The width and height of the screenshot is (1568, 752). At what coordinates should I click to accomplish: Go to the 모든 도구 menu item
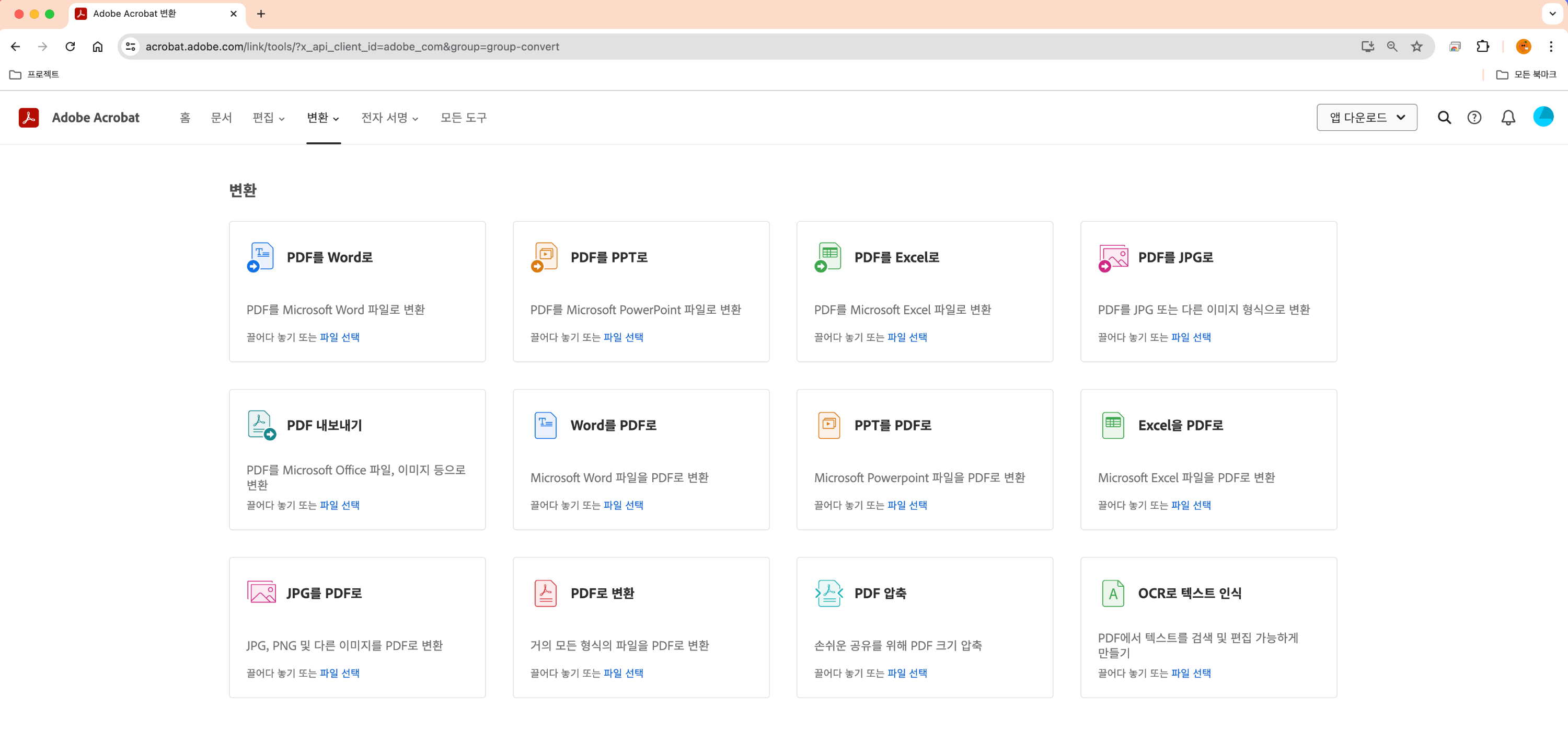click(463, 118)
